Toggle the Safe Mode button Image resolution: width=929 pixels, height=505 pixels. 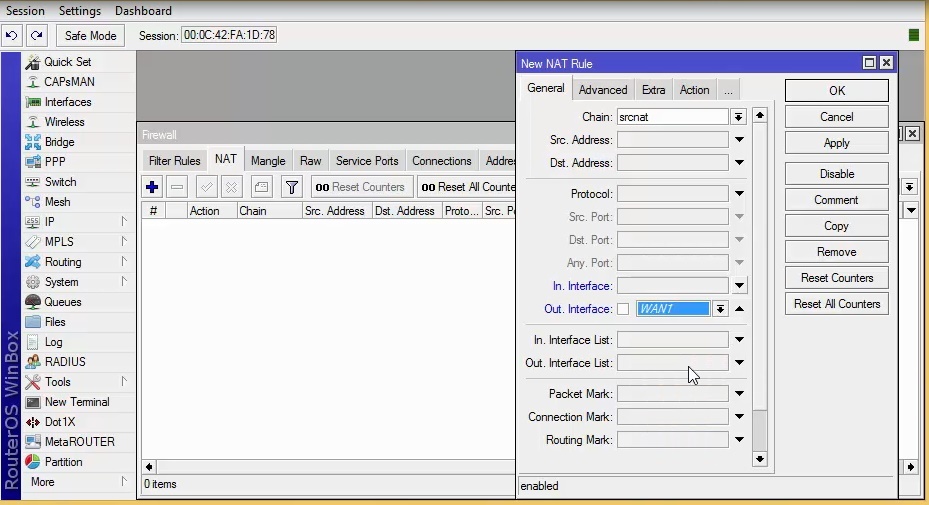click(x=90, y=36)
